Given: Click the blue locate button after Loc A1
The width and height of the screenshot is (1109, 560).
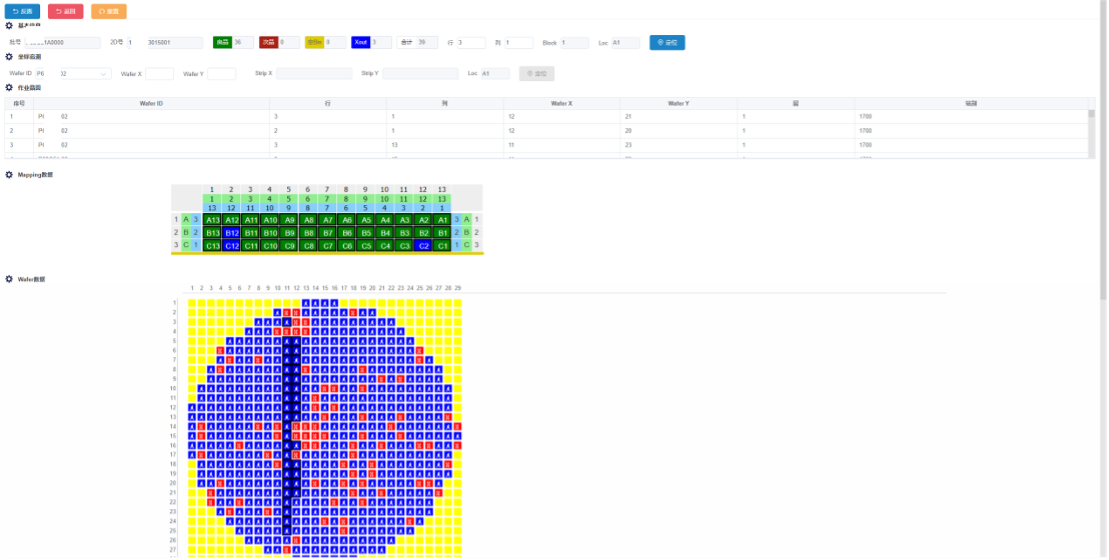Looking at the screenshot, I should [x=667, y=42].
